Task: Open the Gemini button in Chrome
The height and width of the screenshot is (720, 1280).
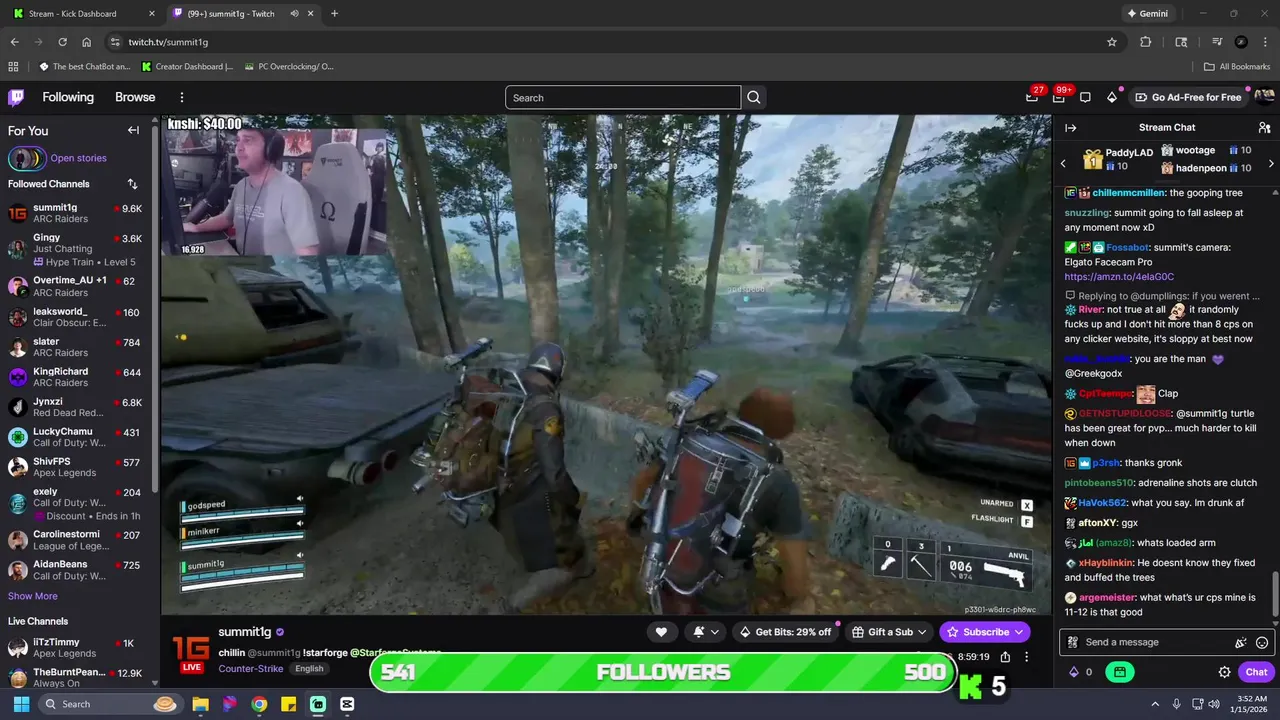Action: (1147, 14)
